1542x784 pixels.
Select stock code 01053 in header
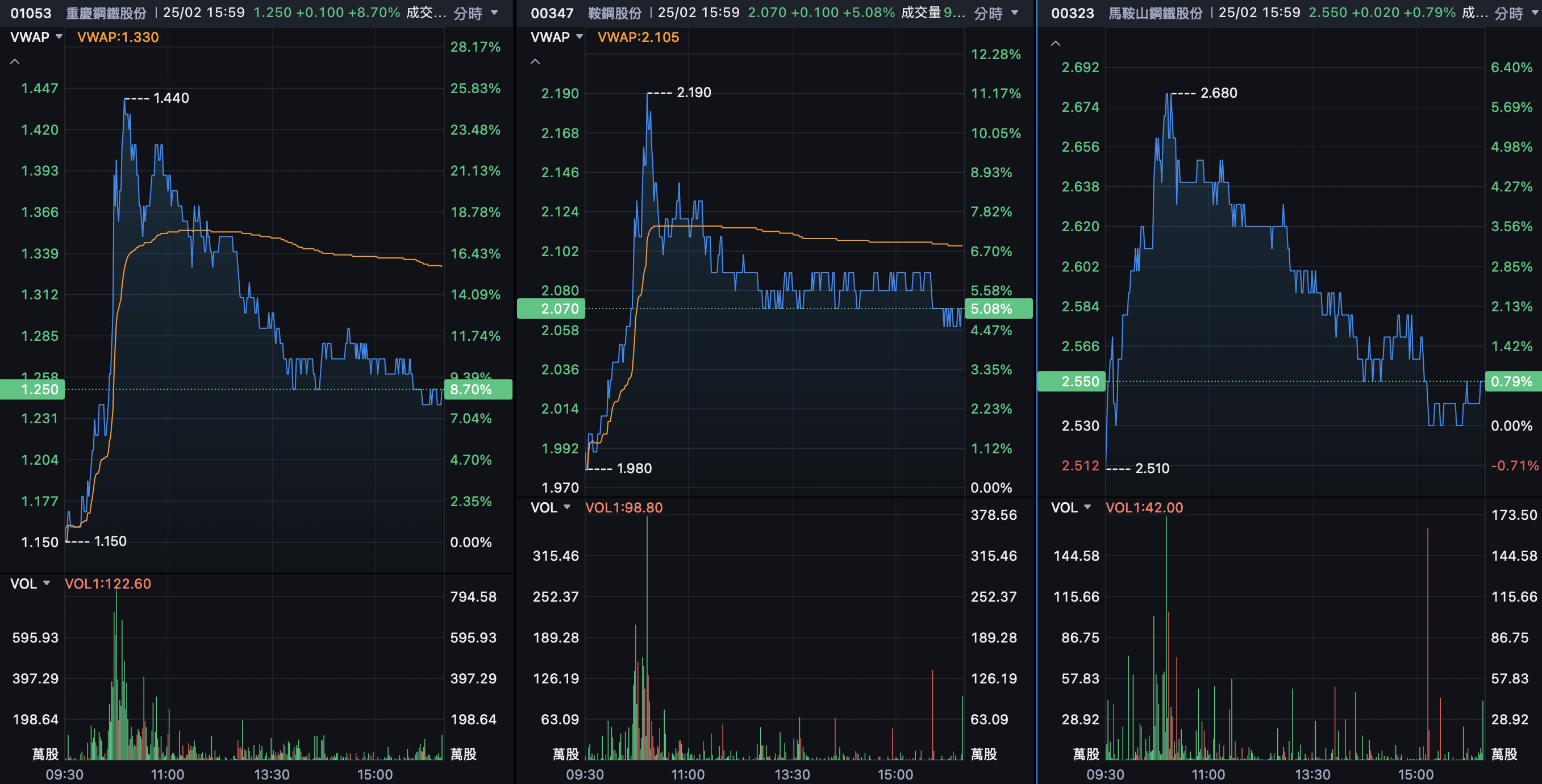click(x=31, y=13)
